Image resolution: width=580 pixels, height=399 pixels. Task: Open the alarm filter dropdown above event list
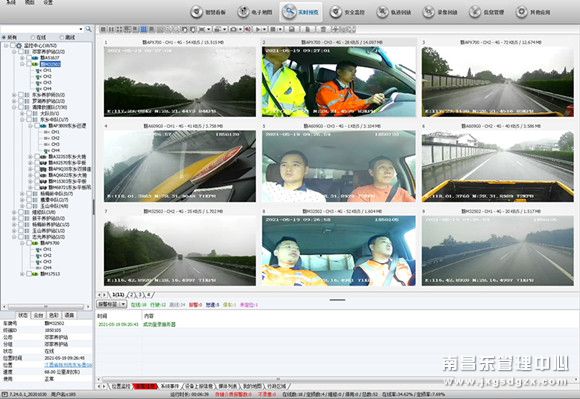pos(111,304)
